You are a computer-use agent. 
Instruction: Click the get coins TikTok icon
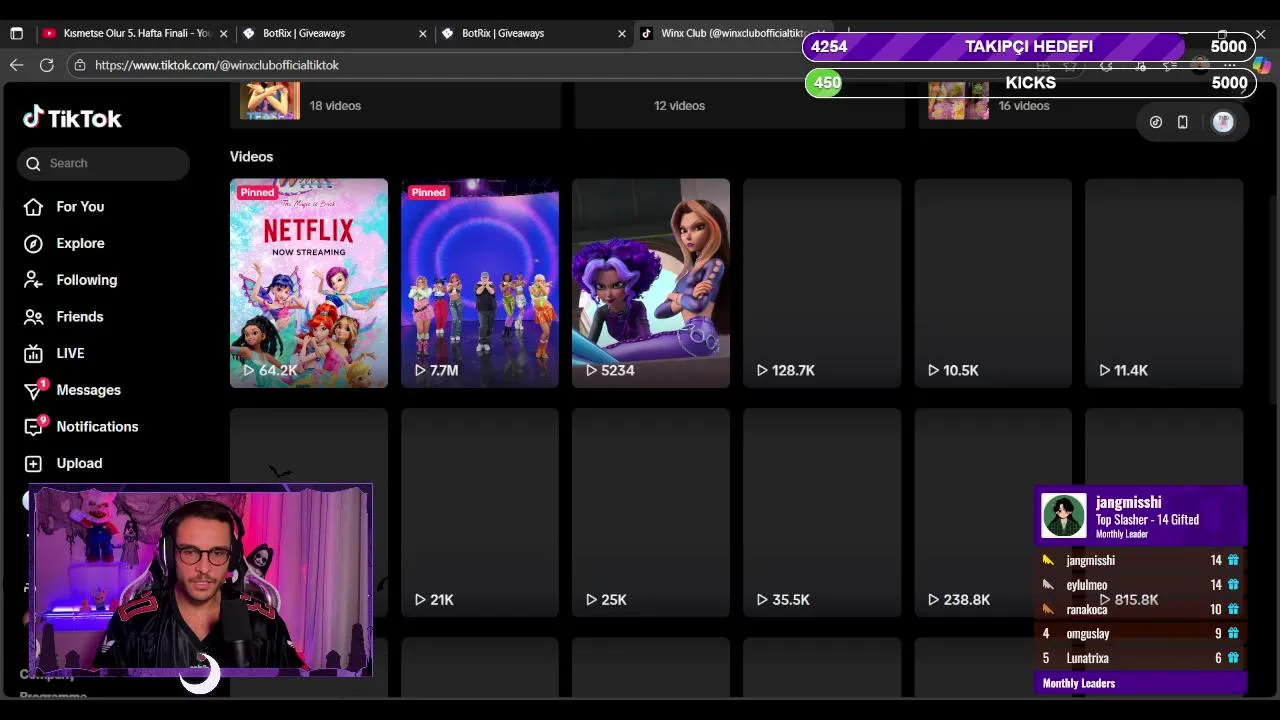point(1155,122)
